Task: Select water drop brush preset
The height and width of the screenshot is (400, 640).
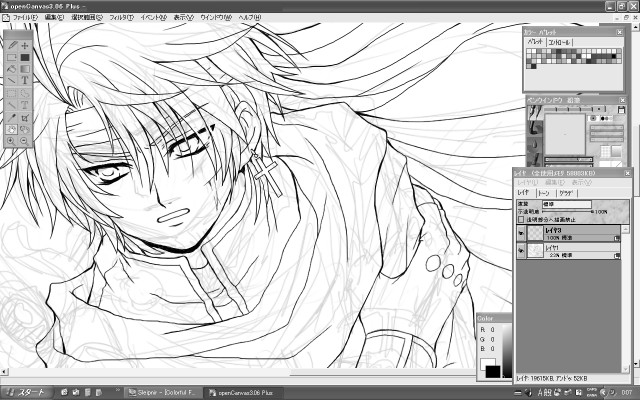Action: (x=535, y=144)
